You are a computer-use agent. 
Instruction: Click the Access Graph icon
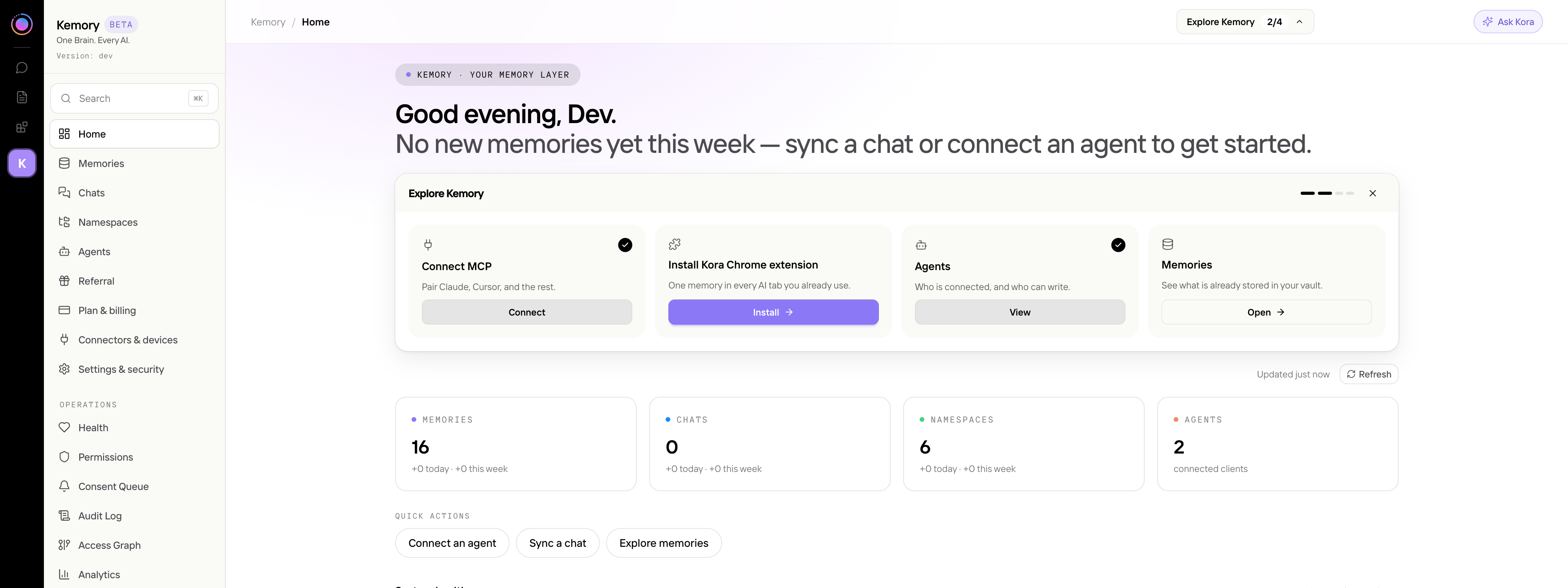coord(64,545)
